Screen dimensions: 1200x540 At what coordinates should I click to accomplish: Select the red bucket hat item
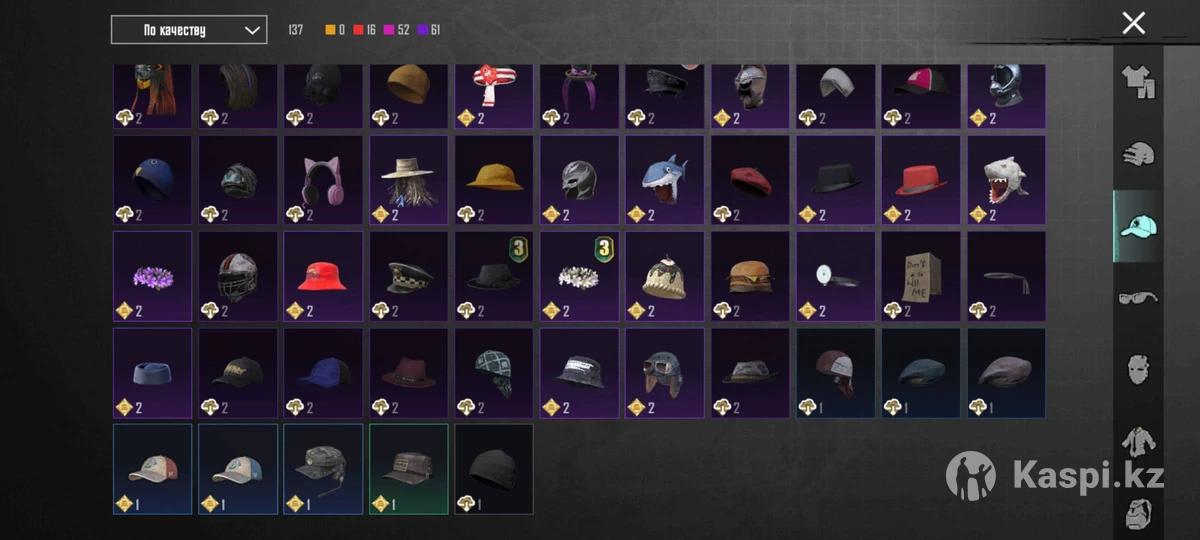pyautogui.click(x=323, y=276)
